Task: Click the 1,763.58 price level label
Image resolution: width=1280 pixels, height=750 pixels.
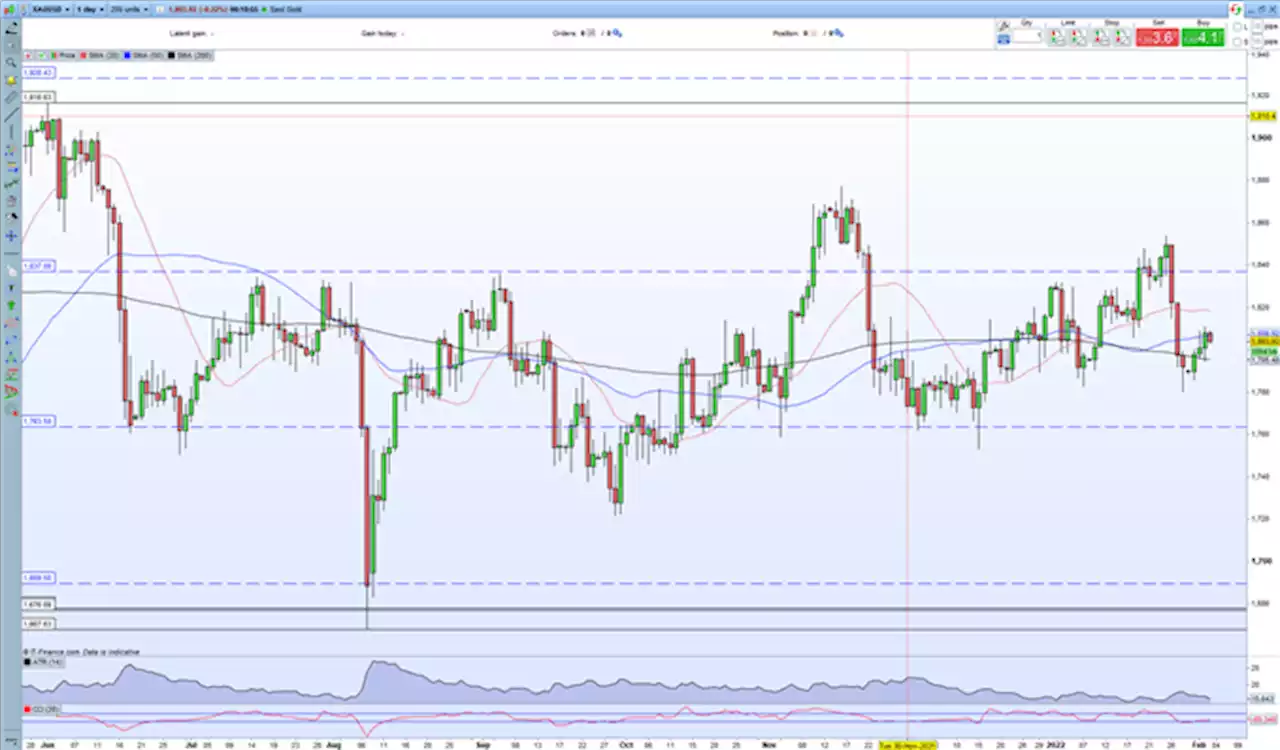Action: 38,422
